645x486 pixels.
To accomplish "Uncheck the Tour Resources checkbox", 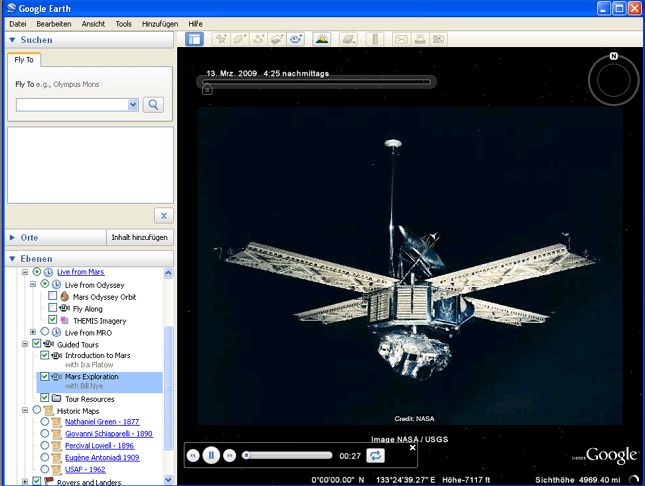I will 44,398.
